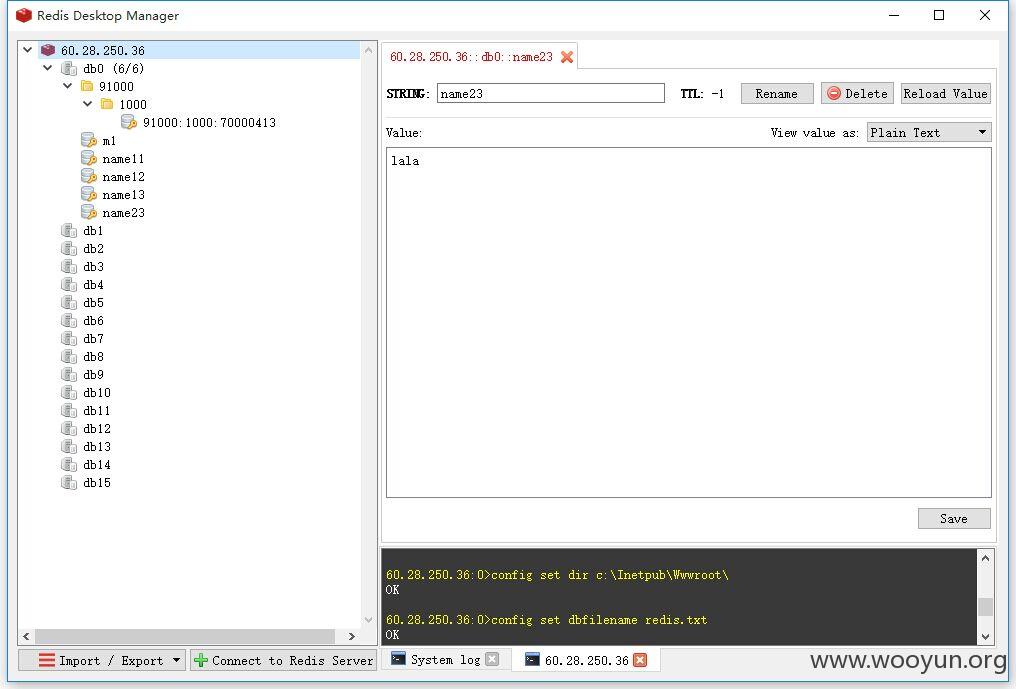Viewport: 1016px width, 689px height.
Task: Click the db3 database icon
Action: [69, 266]
